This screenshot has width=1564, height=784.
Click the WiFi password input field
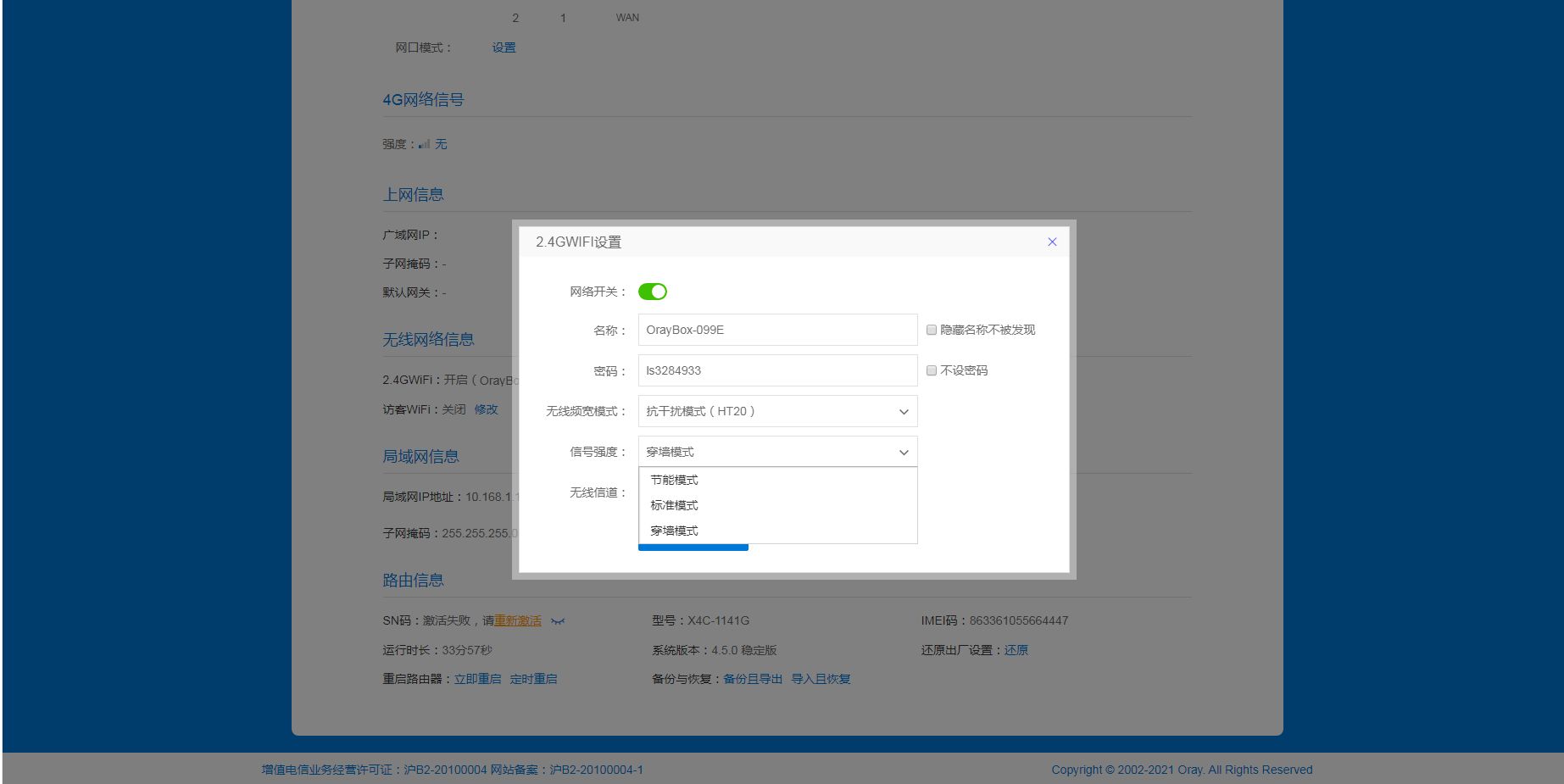point(776,370)
